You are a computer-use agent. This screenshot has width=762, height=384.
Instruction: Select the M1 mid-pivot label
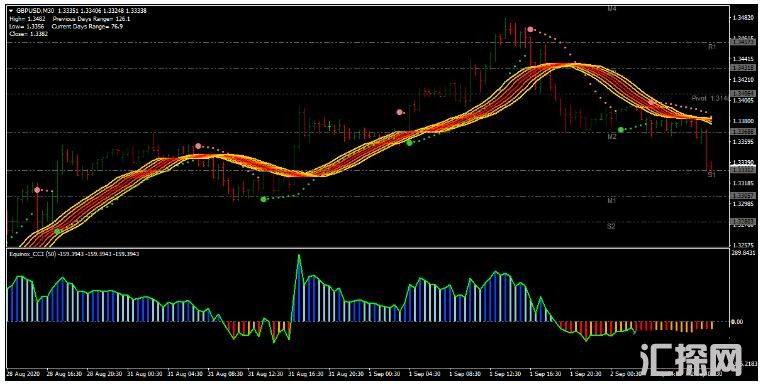(x=612, y=200)
